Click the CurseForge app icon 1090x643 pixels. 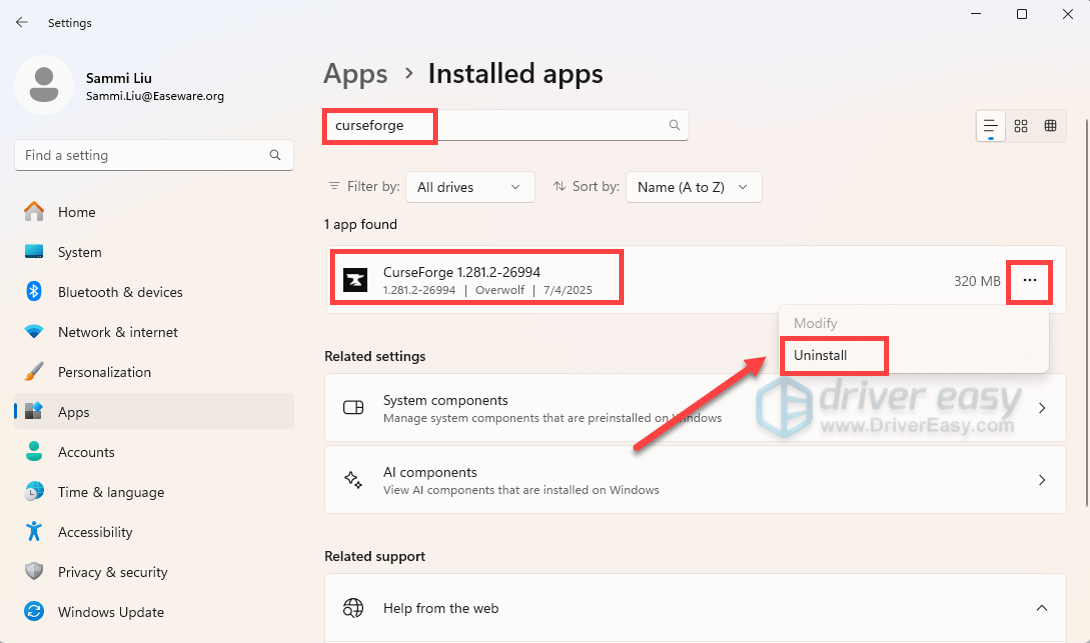pyautogui.click(x=355, y=280)
